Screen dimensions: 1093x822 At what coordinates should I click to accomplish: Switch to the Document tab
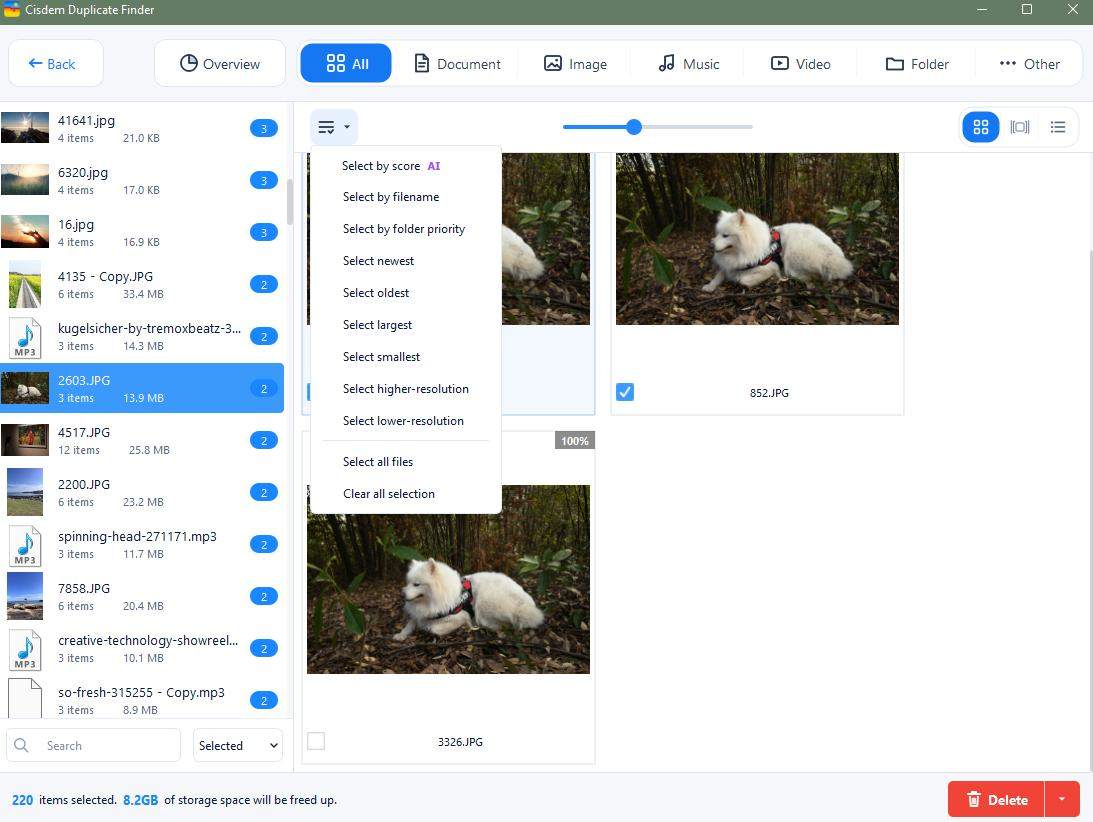point(457,63)
